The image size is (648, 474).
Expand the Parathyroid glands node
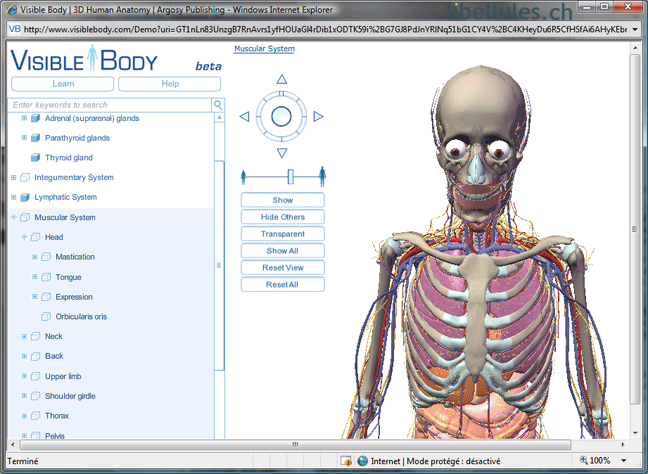pyautogui.click(x=24, y=138)
